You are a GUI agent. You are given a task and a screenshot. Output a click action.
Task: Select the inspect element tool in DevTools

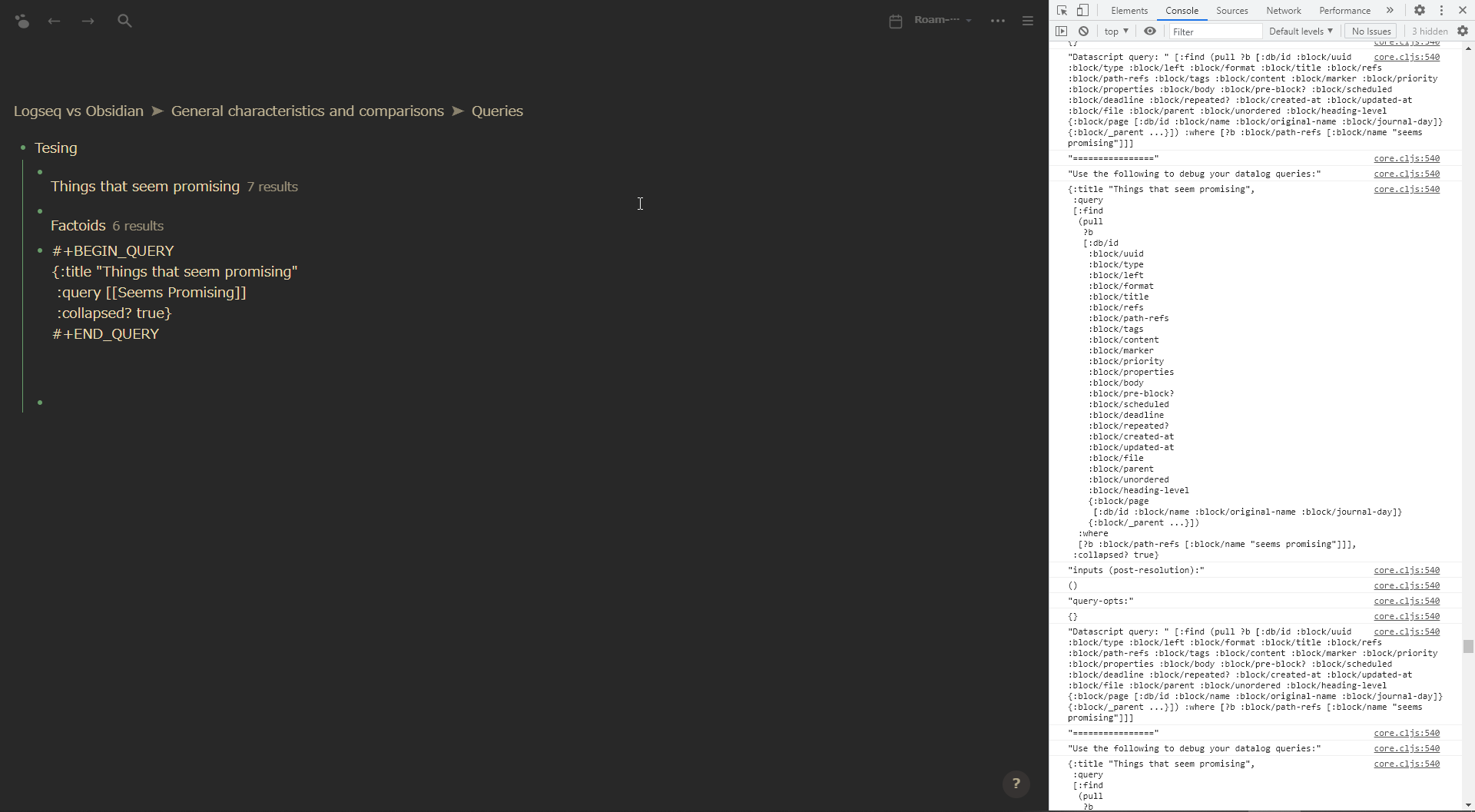pos(1062,11)
